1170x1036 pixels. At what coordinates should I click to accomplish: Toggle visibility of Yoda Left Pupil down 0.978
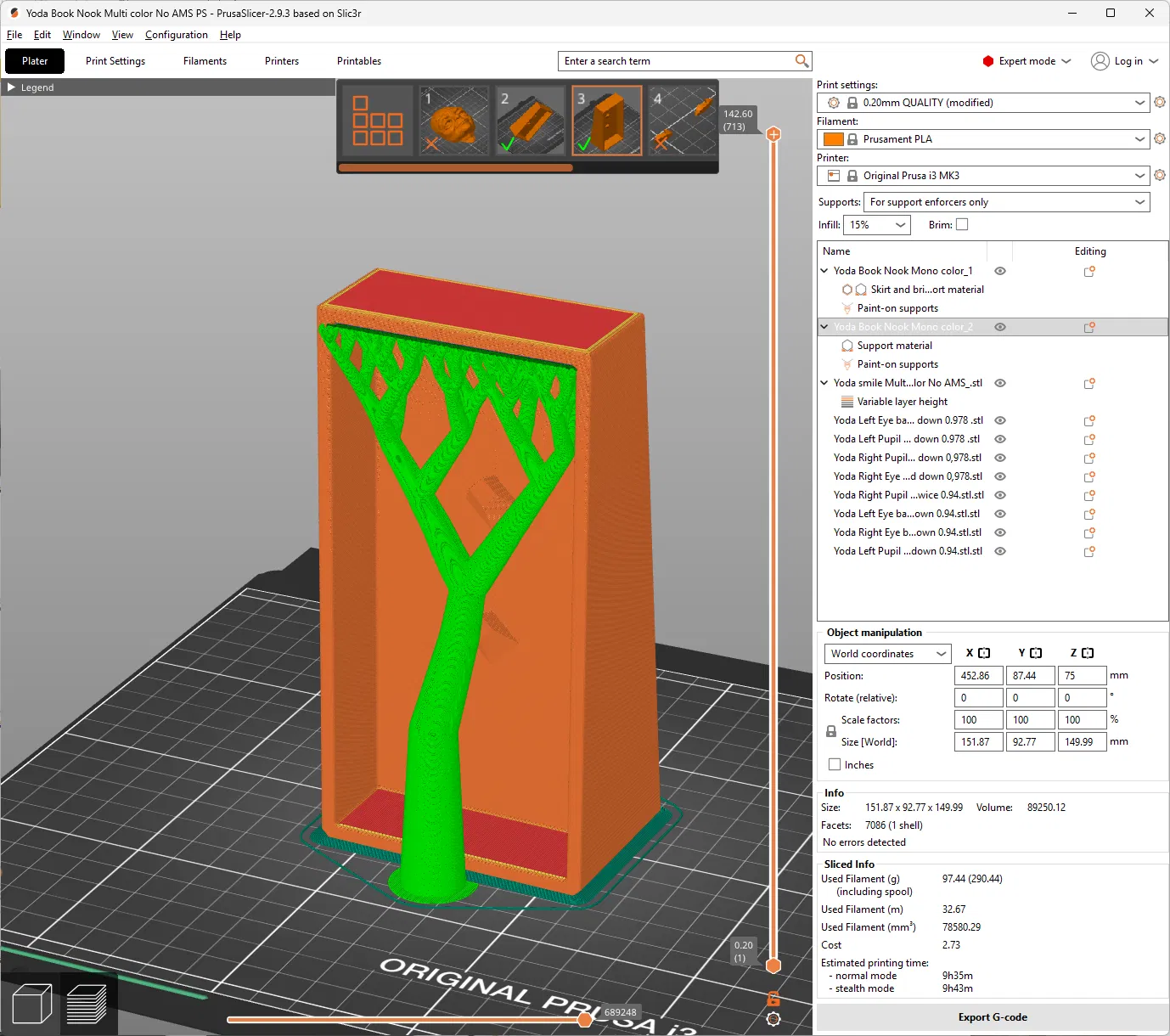pos(1000,439)
